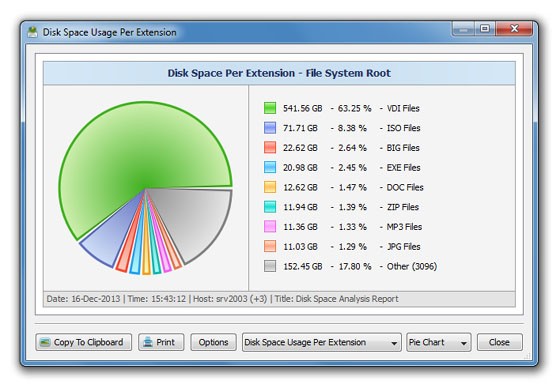Image resolution: width=560 pixels, height=388 pixels.
Task: Click the ISO Files label
Action: point(404,128)
